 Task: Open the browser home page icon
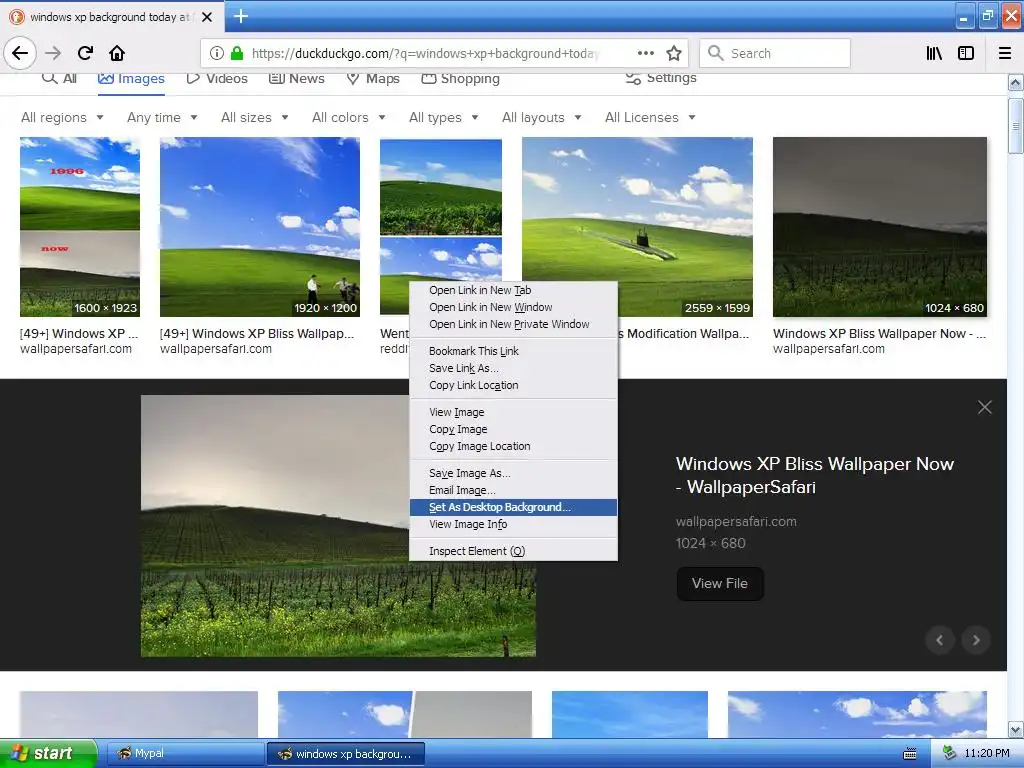click(117, 53)
